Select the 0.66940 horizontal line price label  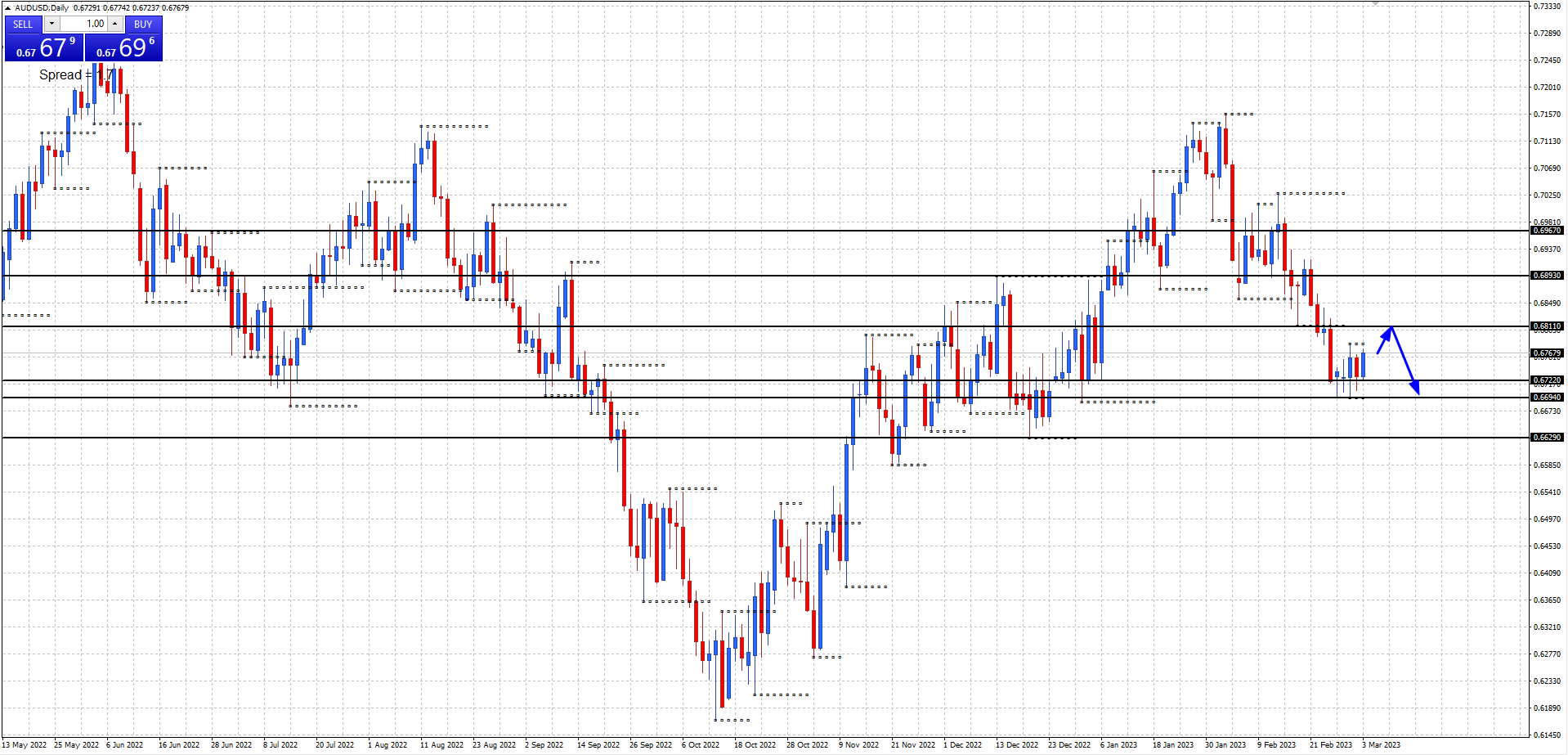pos(1546,398)
